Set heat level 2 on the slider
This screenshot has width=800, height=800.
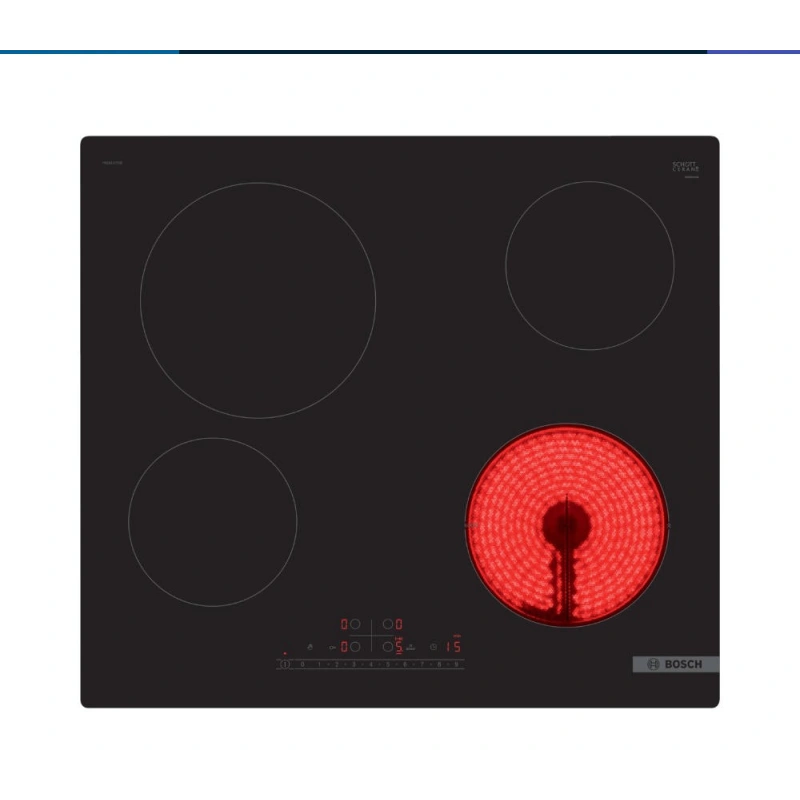click(337, 664)
